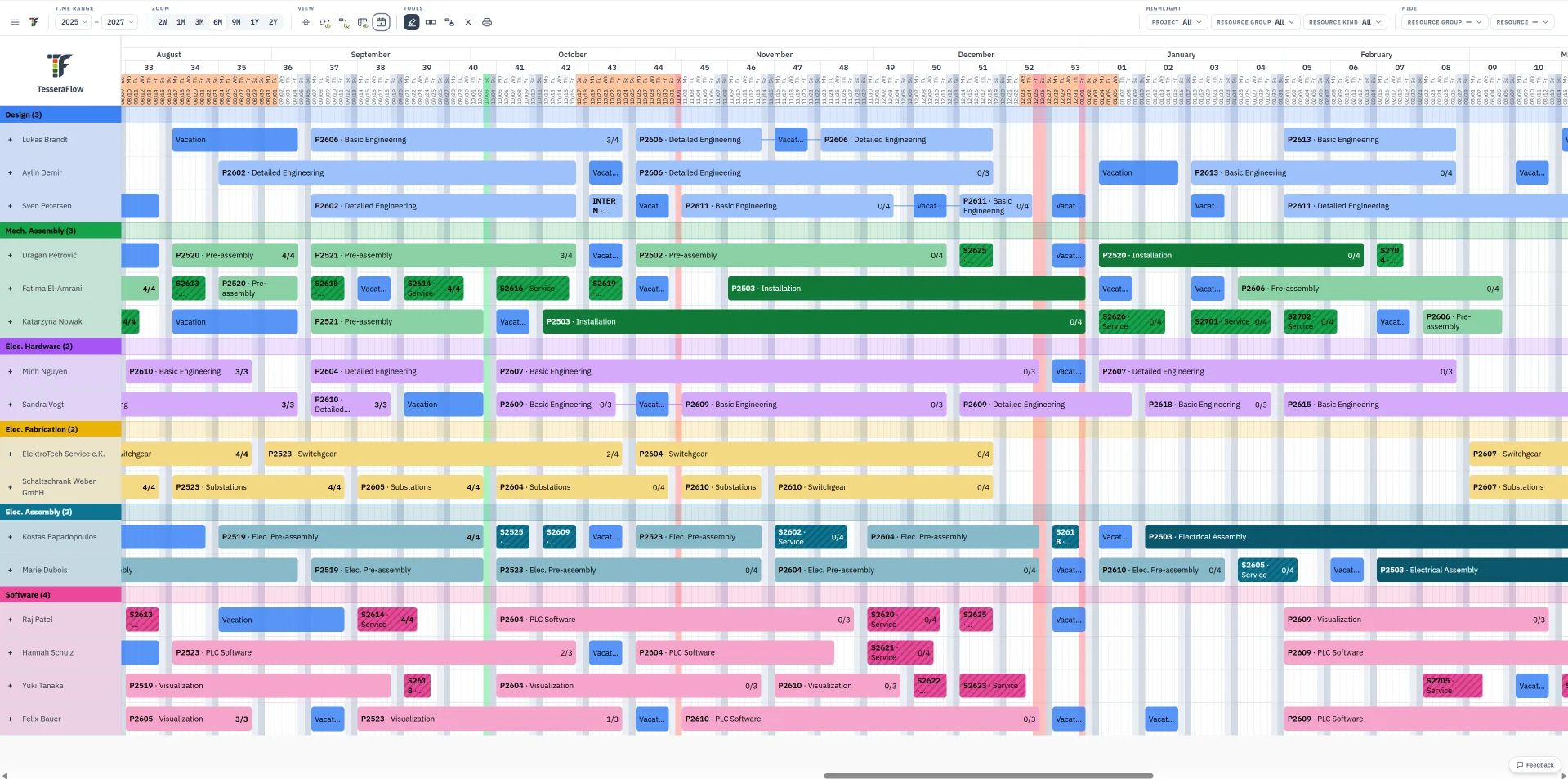Click the week 45 column header

click(x=704, y=68)
